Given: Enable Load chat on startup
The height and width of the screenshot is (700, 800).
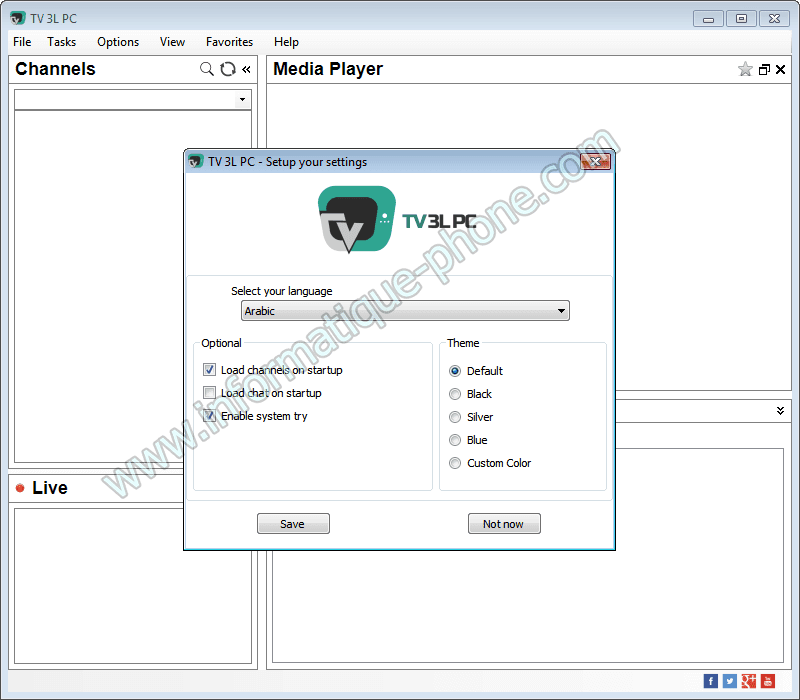Looking at the screenshot, I should click(209, 392).
